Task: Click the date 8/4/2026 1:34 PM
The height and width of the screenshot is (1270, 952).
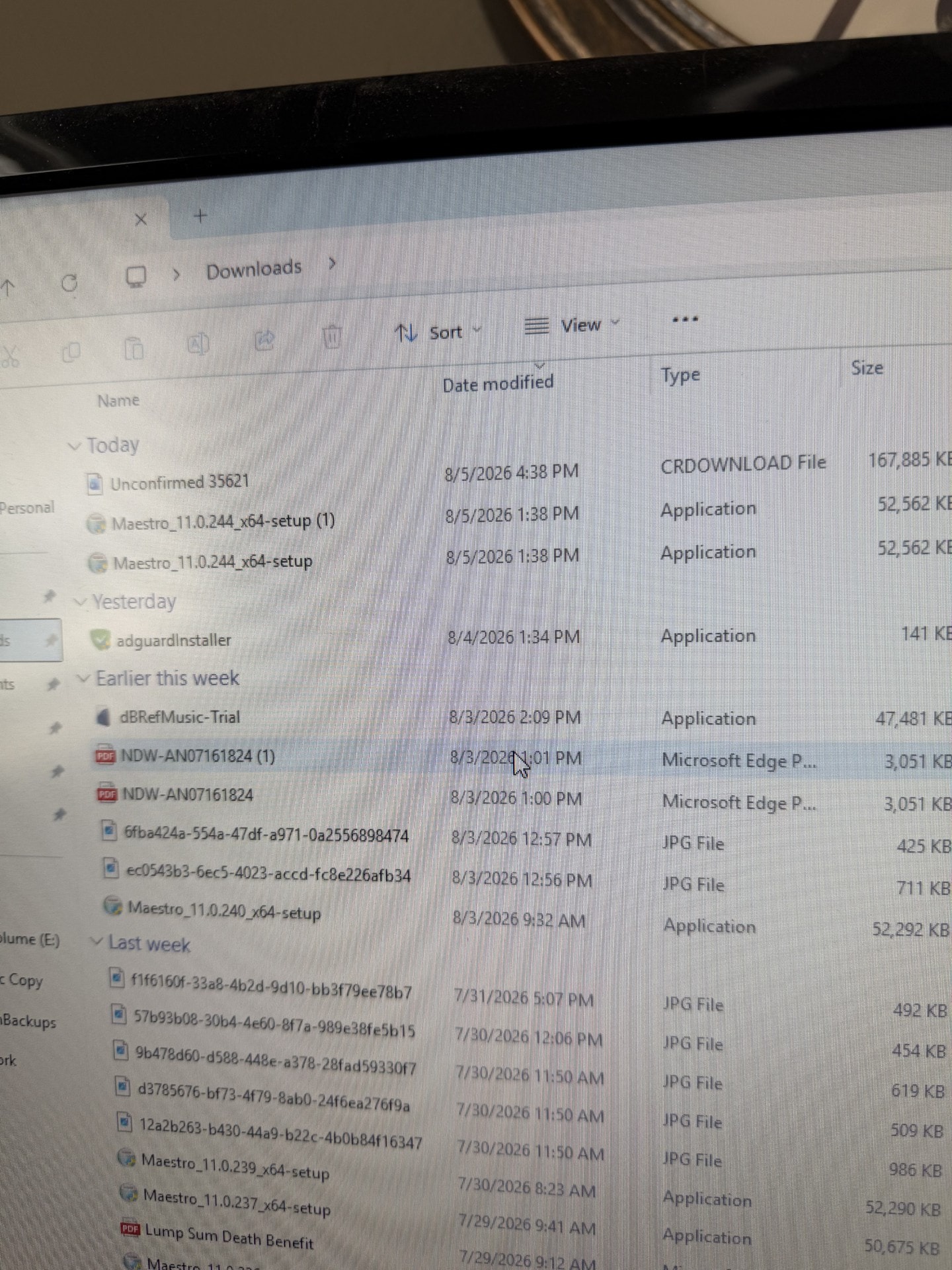Action: click(514, 637)
